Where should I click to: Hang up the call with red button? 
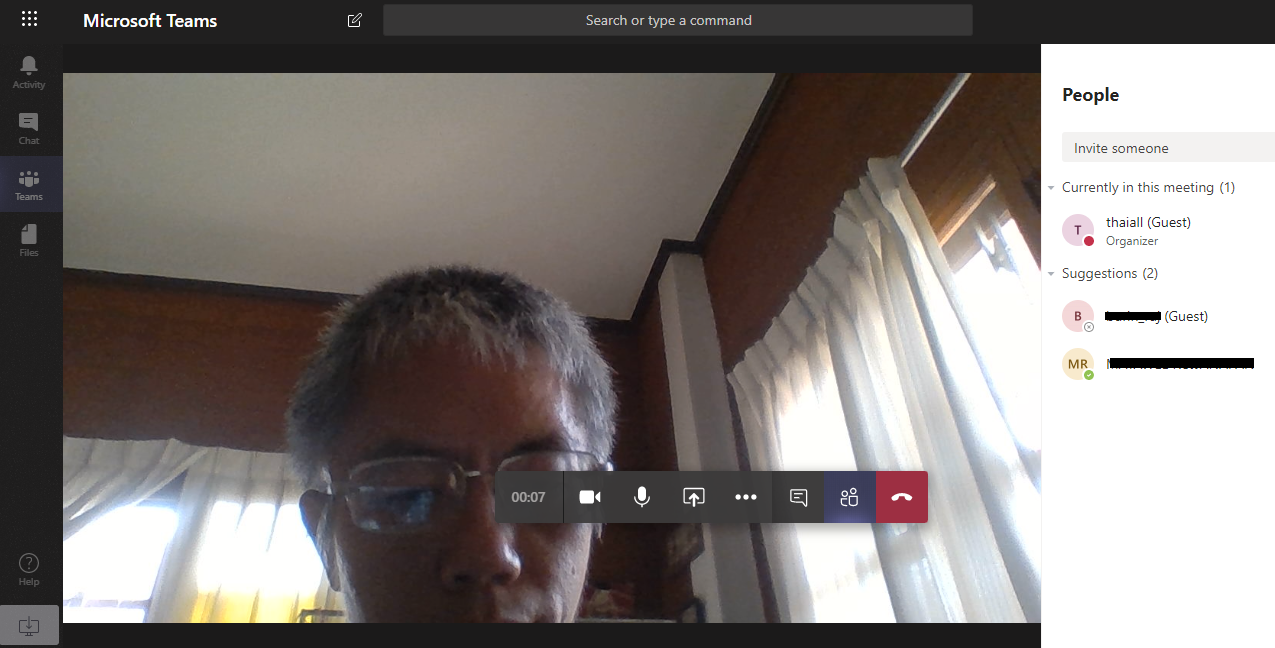[x=902, y=497]
